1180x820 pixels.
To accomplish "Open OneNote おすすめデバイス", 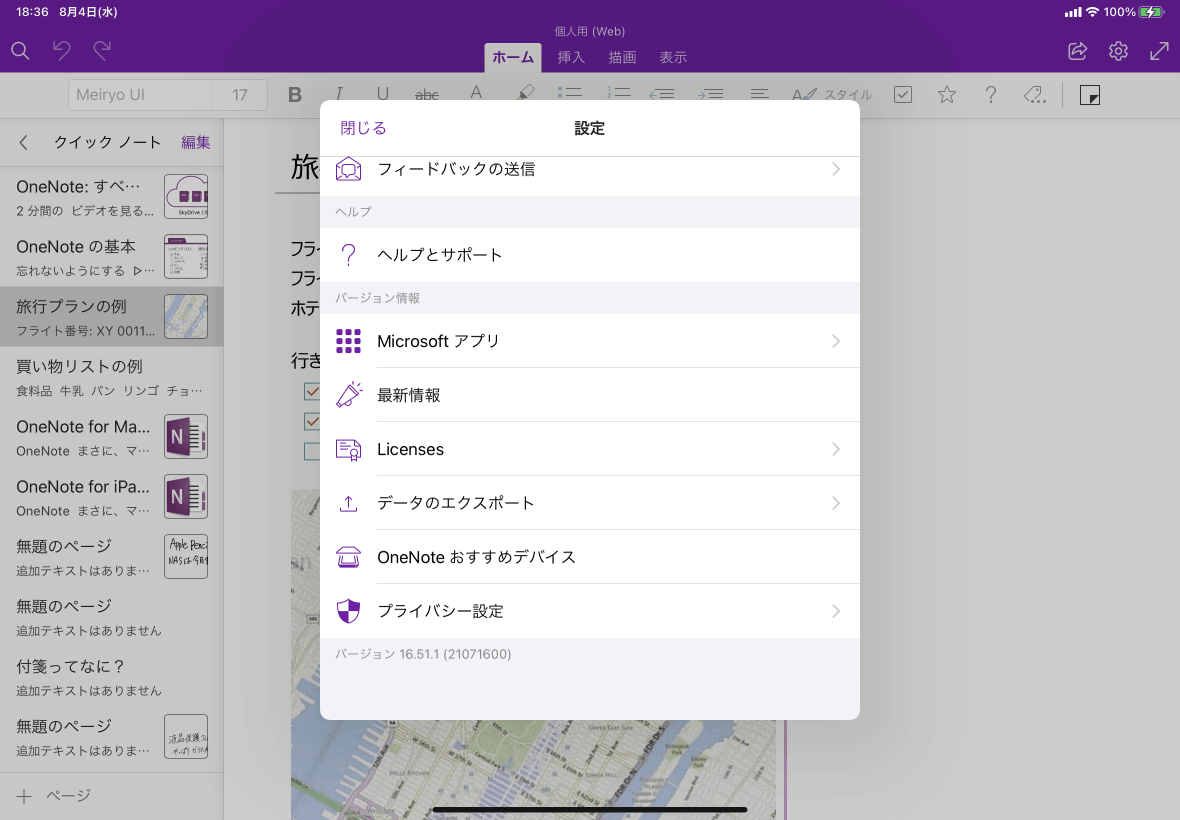I will coord(589,557).
